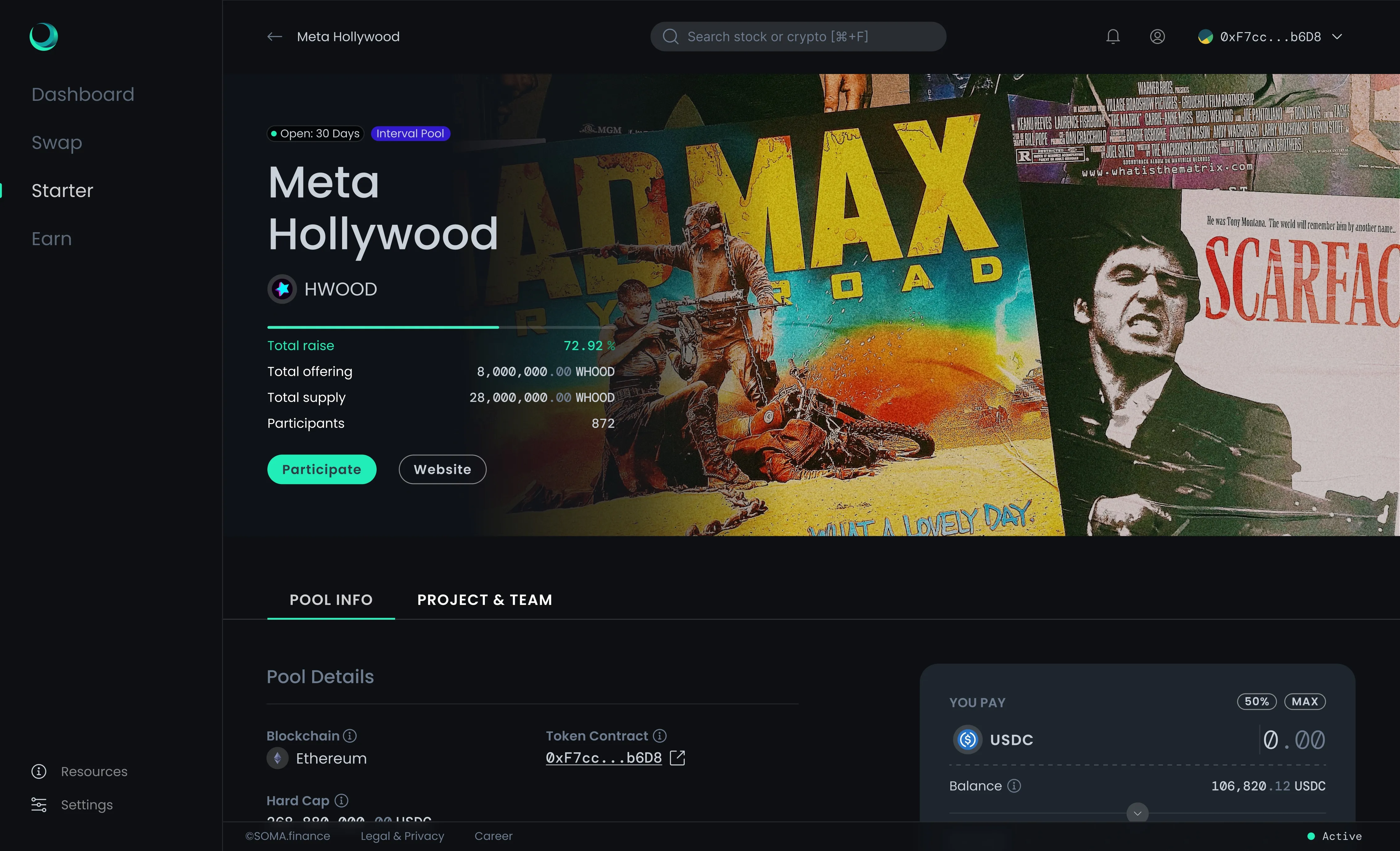Click the Website button
Viewport: 1400px width, 851px height.
(442, 469)
